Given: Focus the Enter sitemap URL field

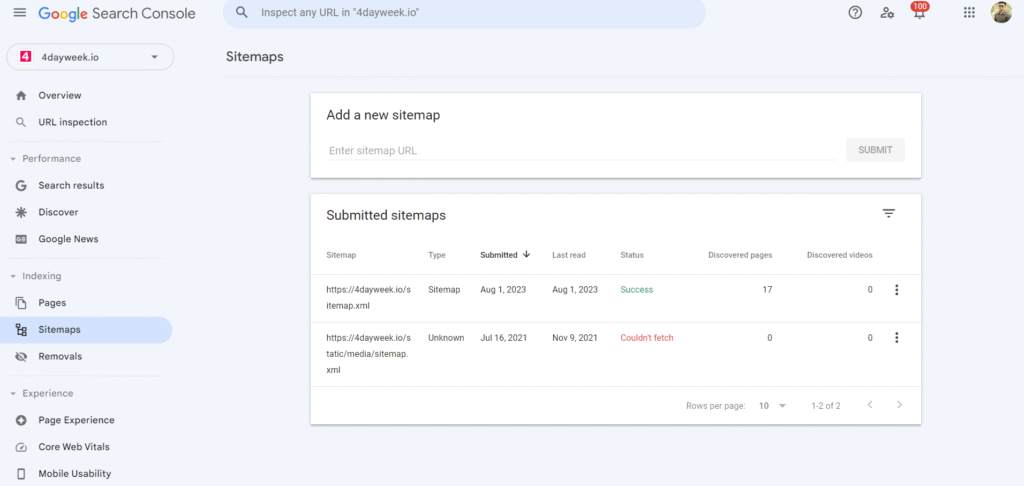Looking at the screenshot, I should tap(581, 150).
